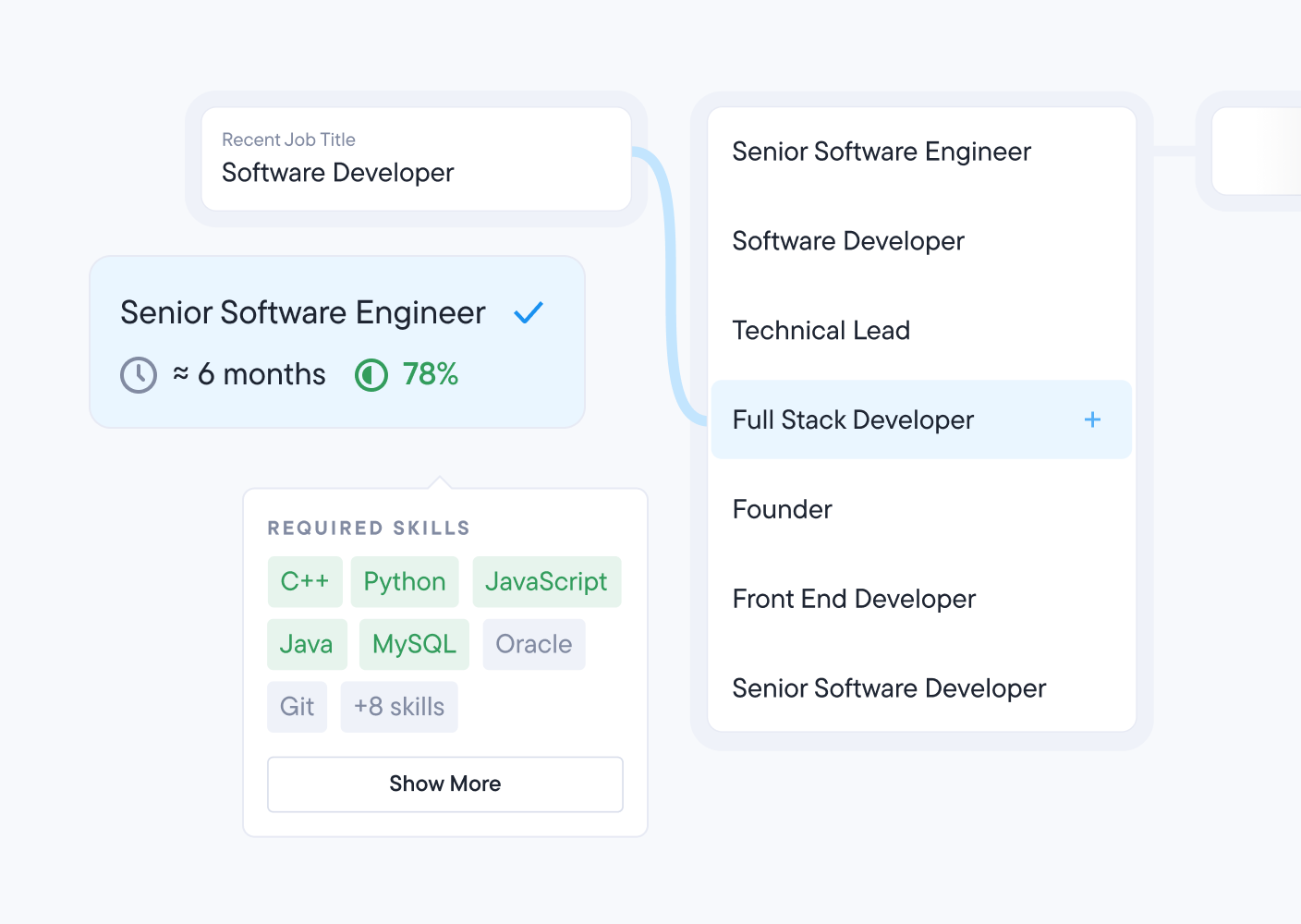This screenshot has width=1301, height=924.
Task: Click the ≈ 6 months duration text
Action: pyautogui.click(x=249, y=374)
